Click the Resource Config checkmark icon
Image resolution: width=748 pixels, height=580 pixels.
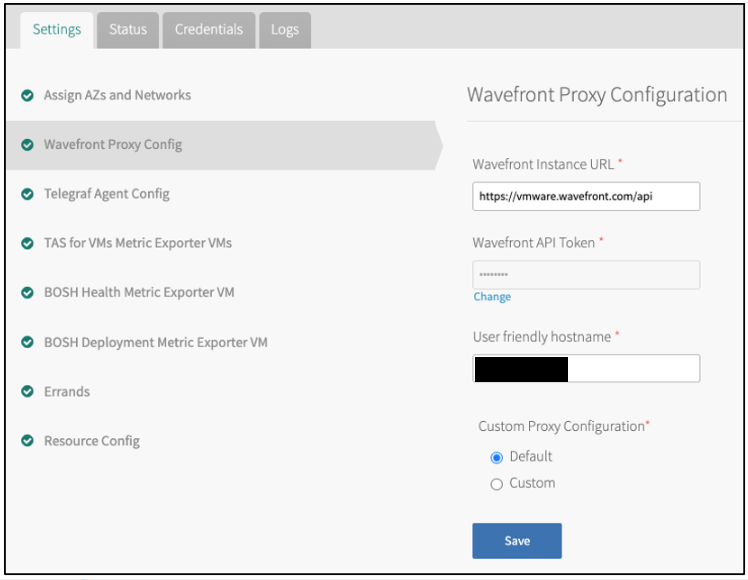pyautogui.click(x=27, y=441)
